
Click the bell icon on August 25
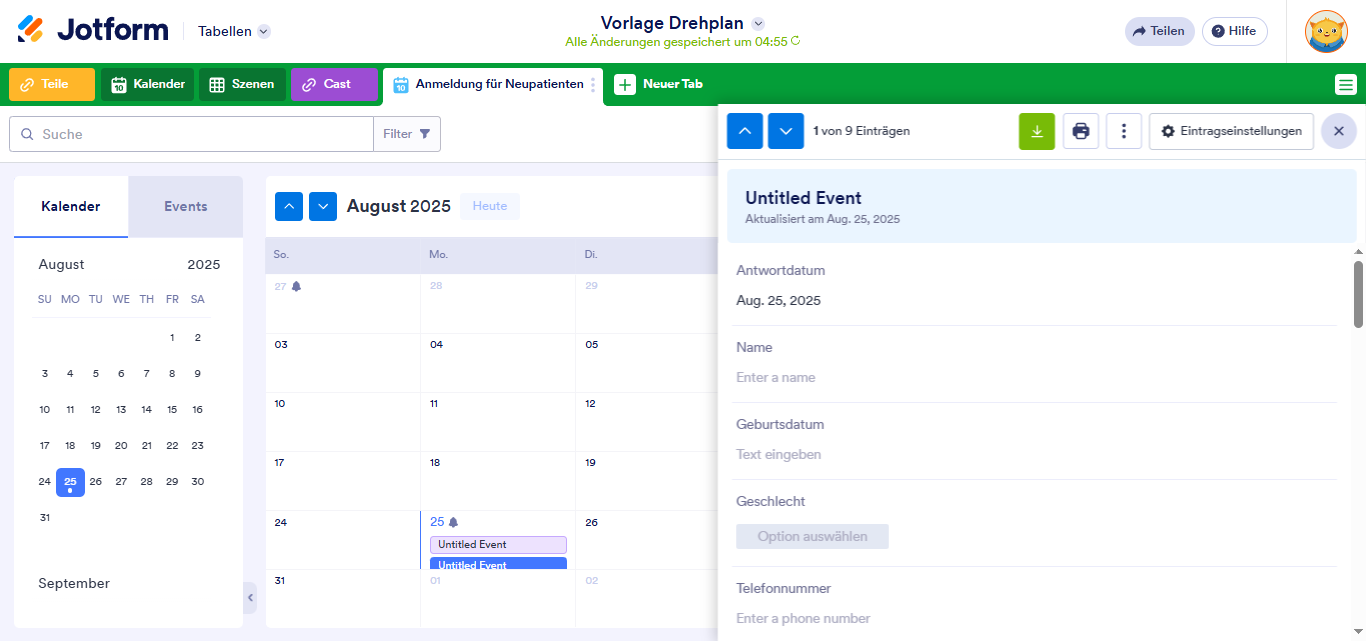[x=453, y=522]
